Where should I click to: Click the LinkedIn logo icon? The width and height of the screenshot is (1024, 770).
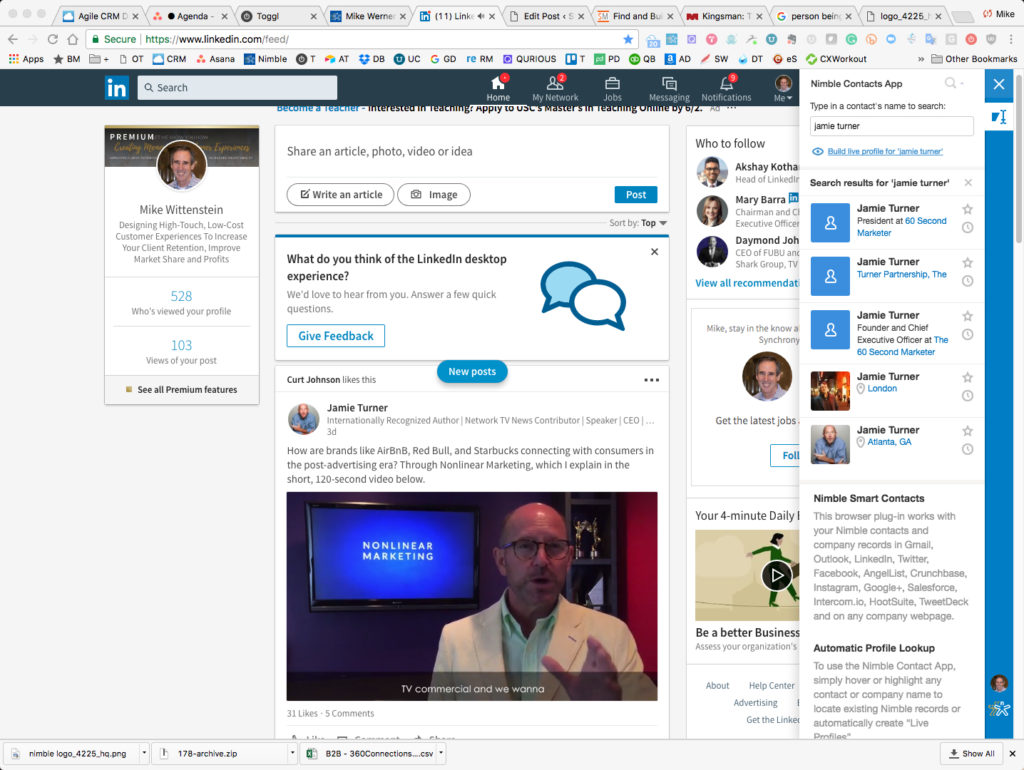tap(117, 88)
